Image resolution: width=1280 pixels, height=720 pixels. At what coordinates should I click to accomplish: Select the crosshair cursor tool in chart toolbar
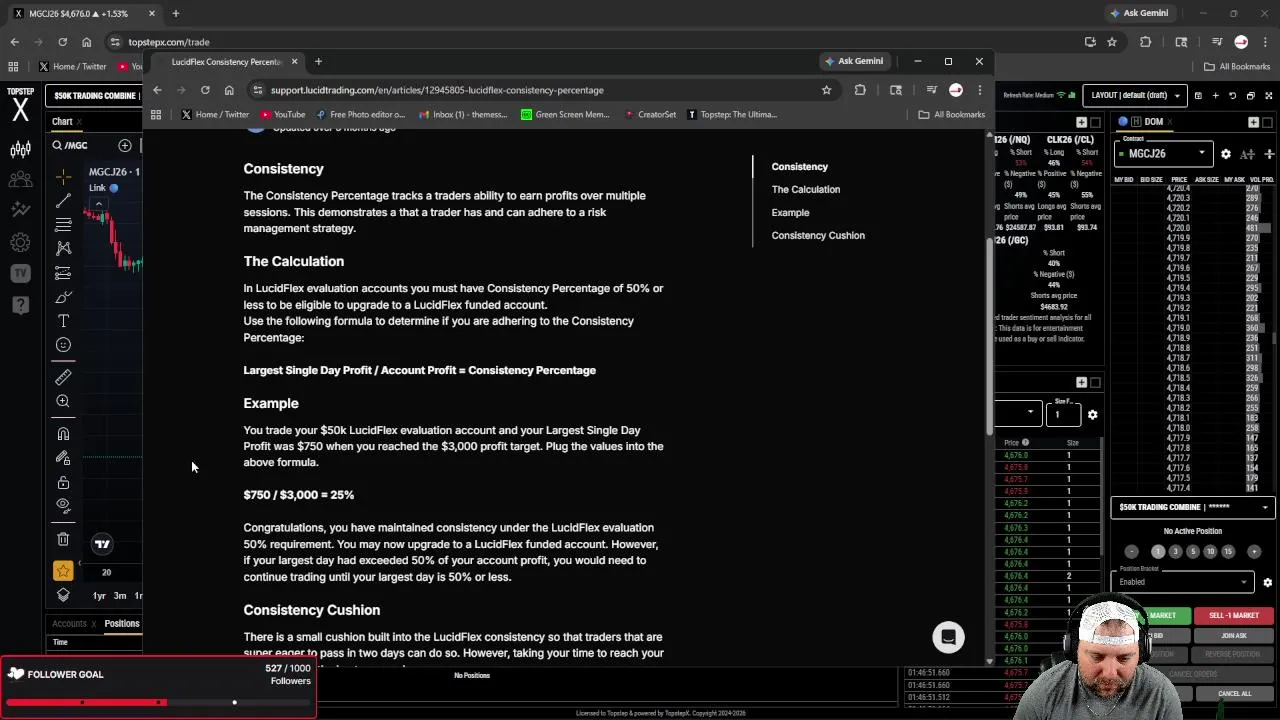pos(63,177)
